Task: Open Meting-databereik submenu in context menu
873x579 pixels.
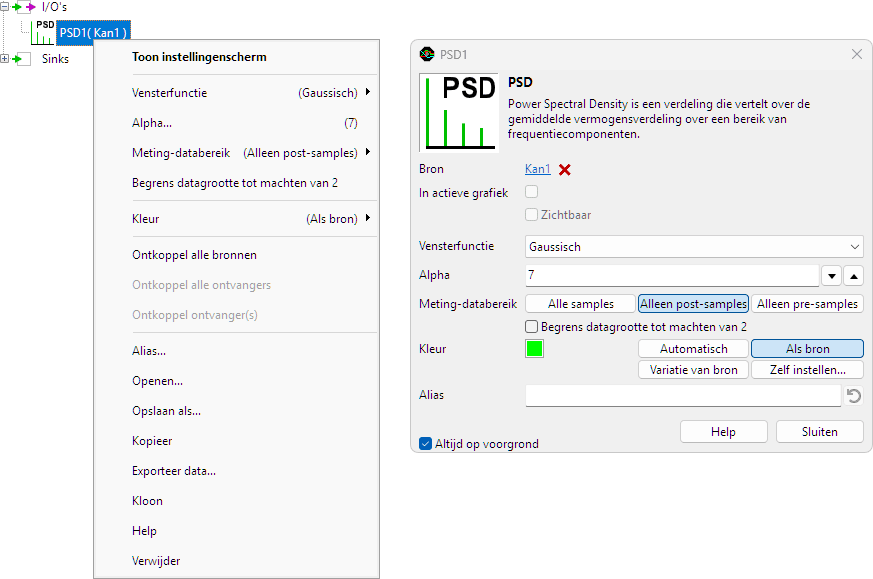Action: pos(237,153)
